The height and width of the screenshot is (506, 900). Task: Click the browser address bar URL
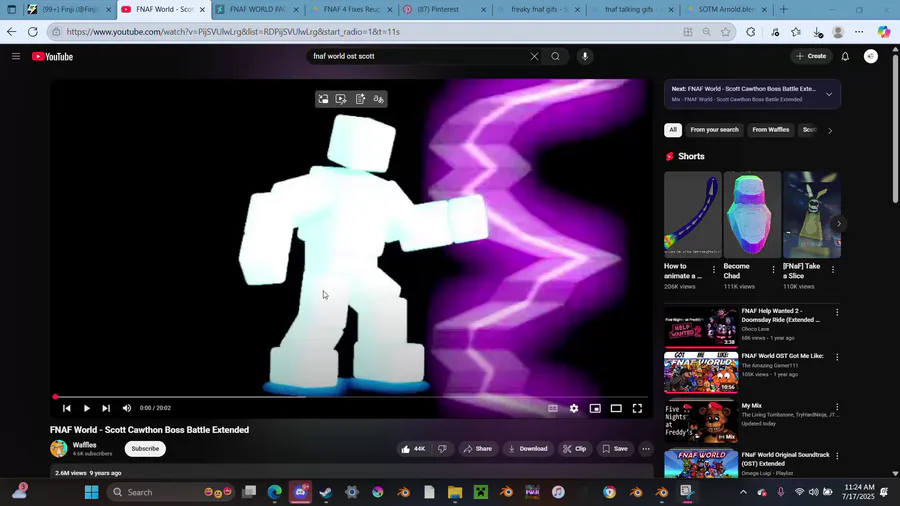(233, 32)
